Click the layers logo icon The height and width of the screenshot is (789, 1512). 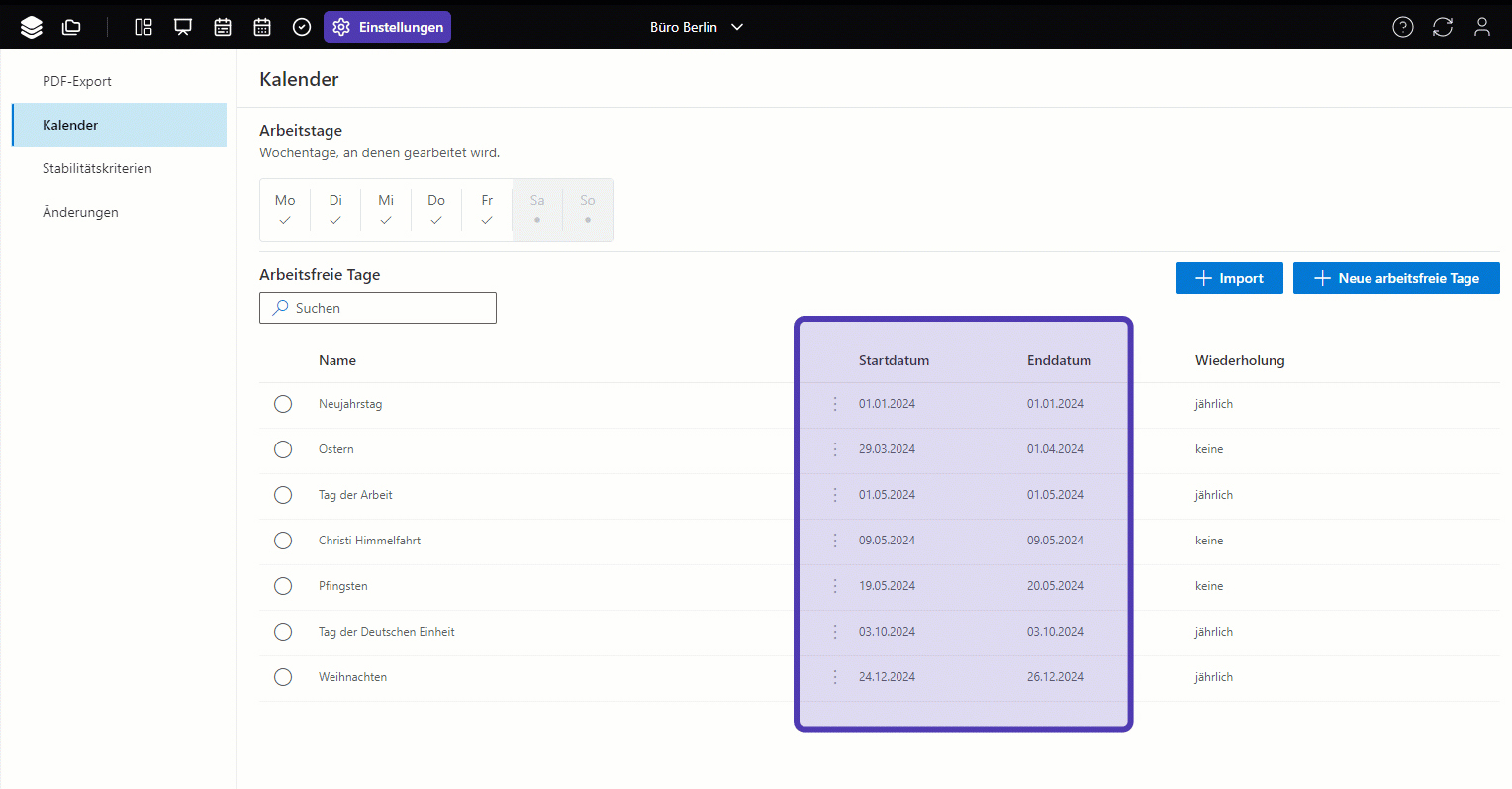tap(32, 27)
